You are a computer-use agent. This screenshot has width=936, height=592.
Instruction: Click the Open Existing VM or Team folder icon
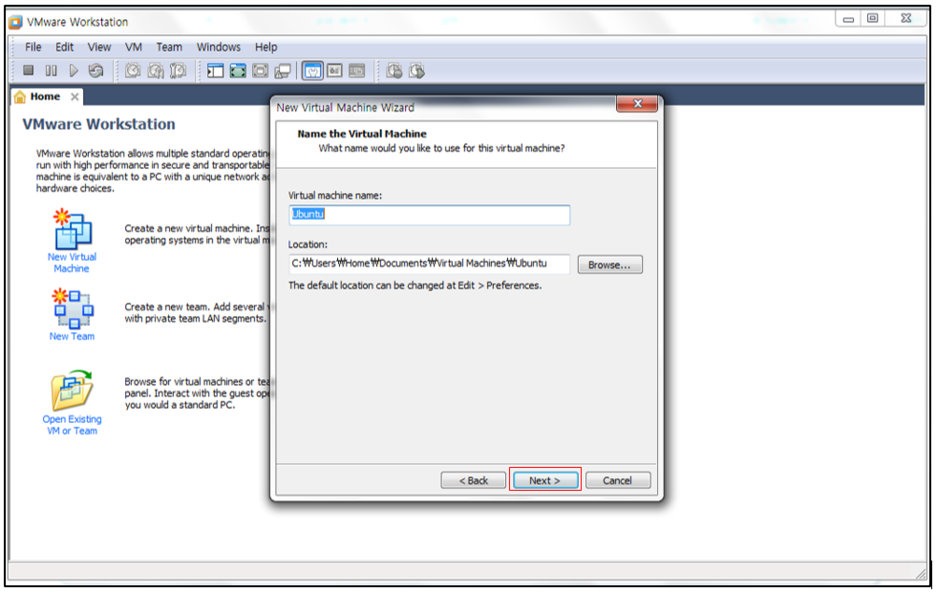pos(72,390)
